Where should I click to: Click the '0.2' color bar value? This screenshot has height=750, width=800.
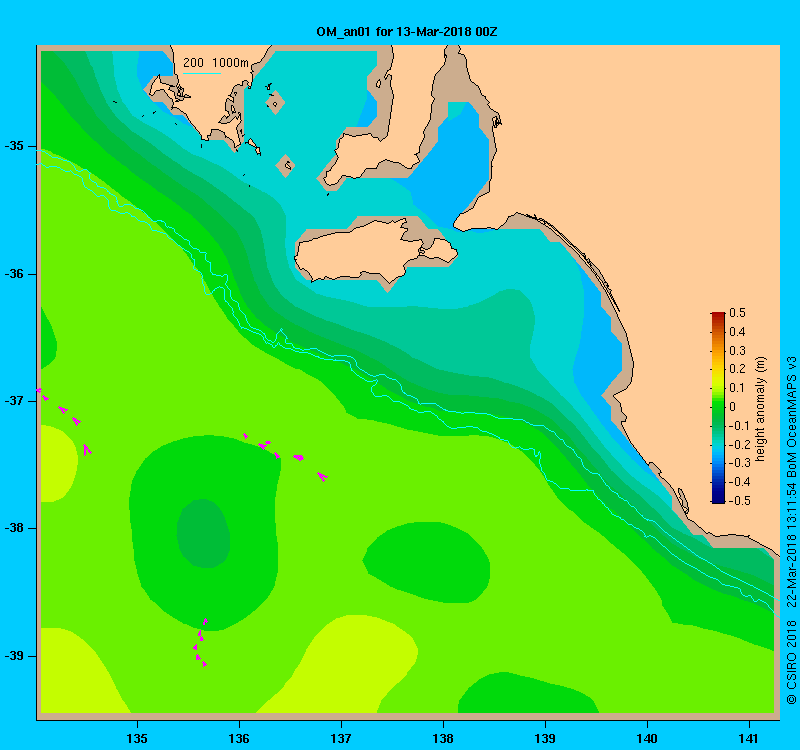[x=737, y=369]
